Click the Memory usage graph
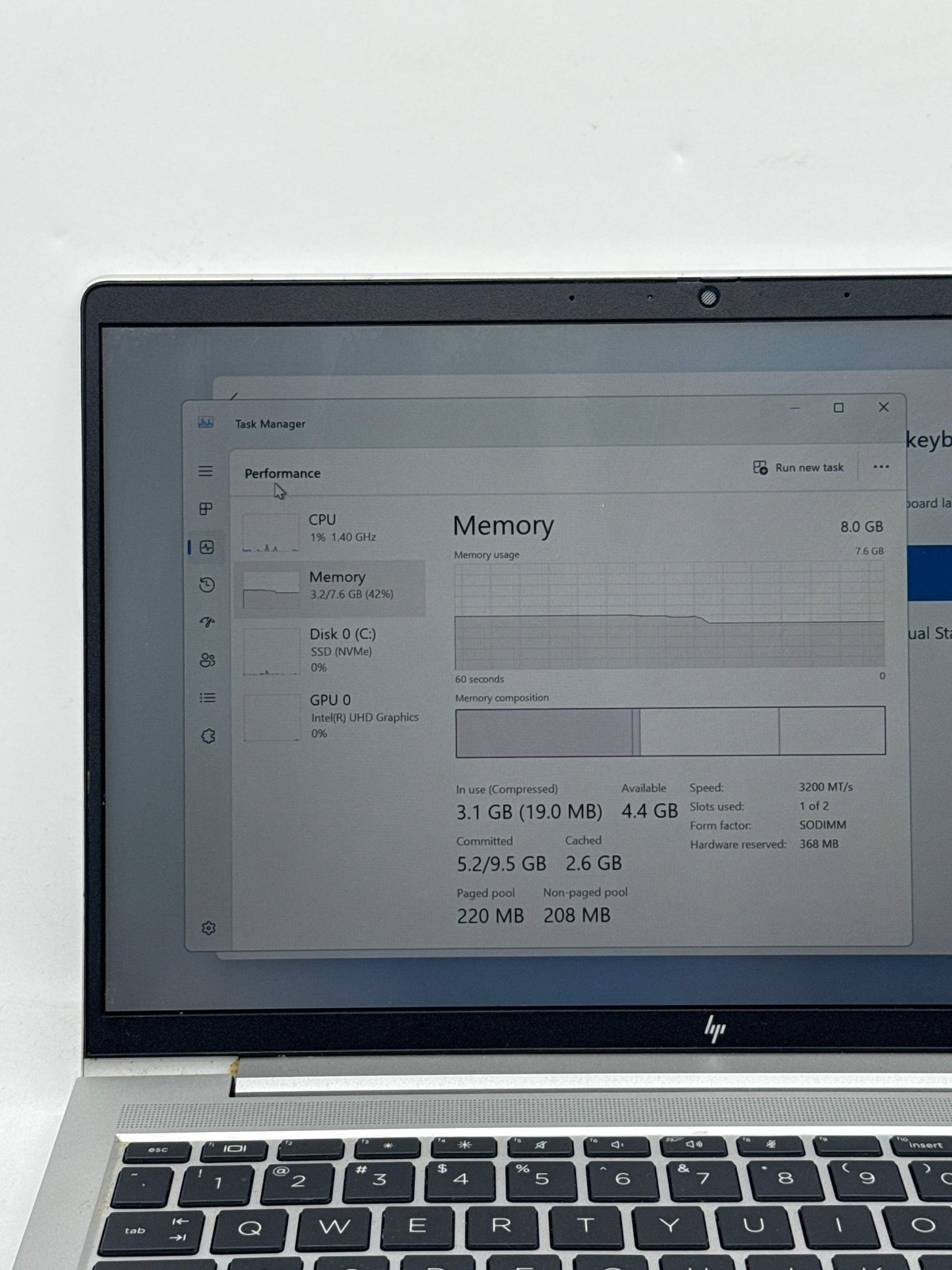 coord(669,616)
